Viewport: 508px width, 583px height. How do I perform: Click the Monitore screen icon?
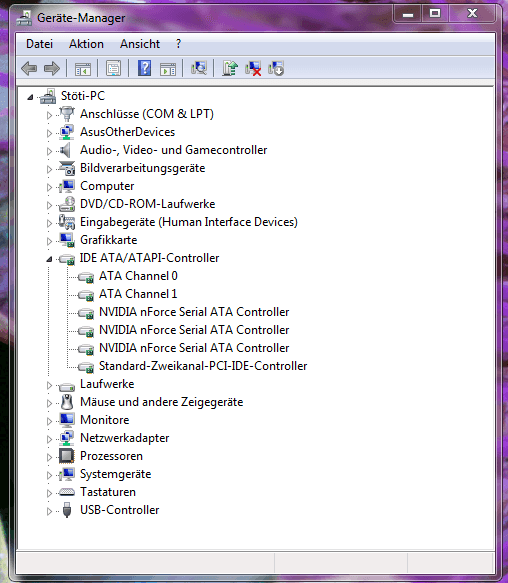[67, 420]
